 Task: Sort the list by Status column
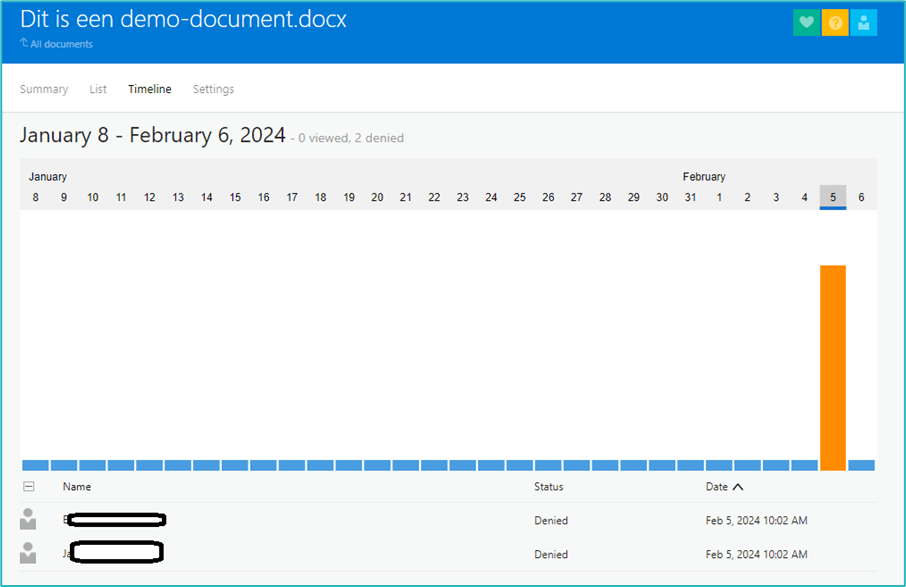tap(548, 487)
